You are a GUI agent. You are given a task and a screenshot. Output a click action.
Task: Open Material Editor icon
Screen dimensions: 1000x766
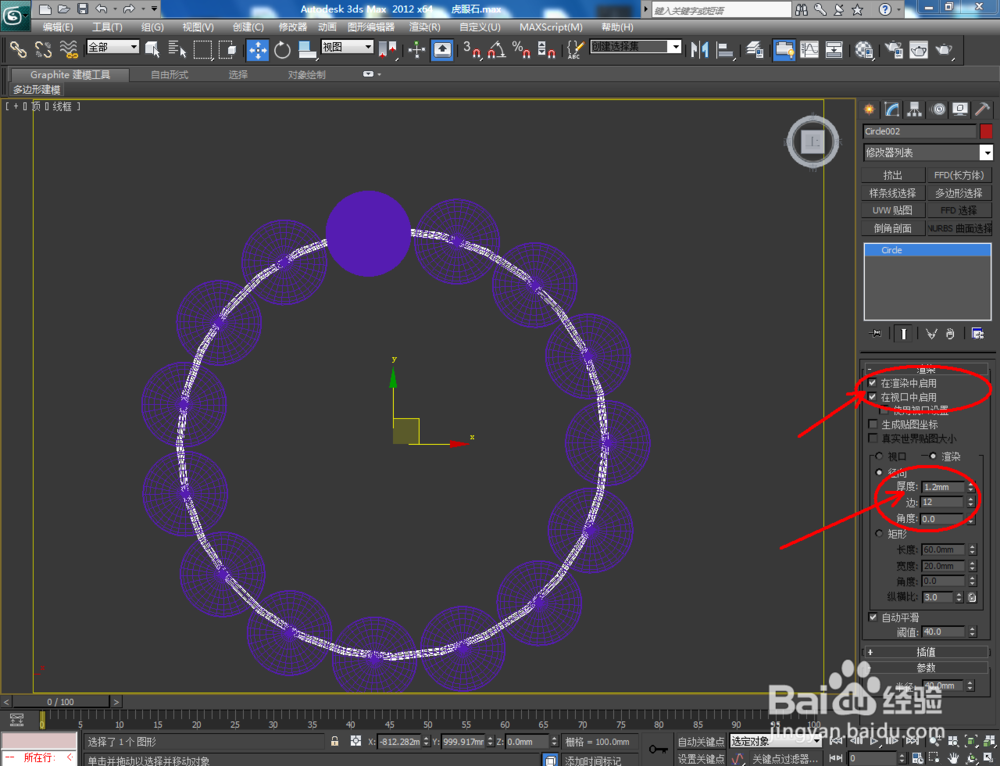[864, 49]
